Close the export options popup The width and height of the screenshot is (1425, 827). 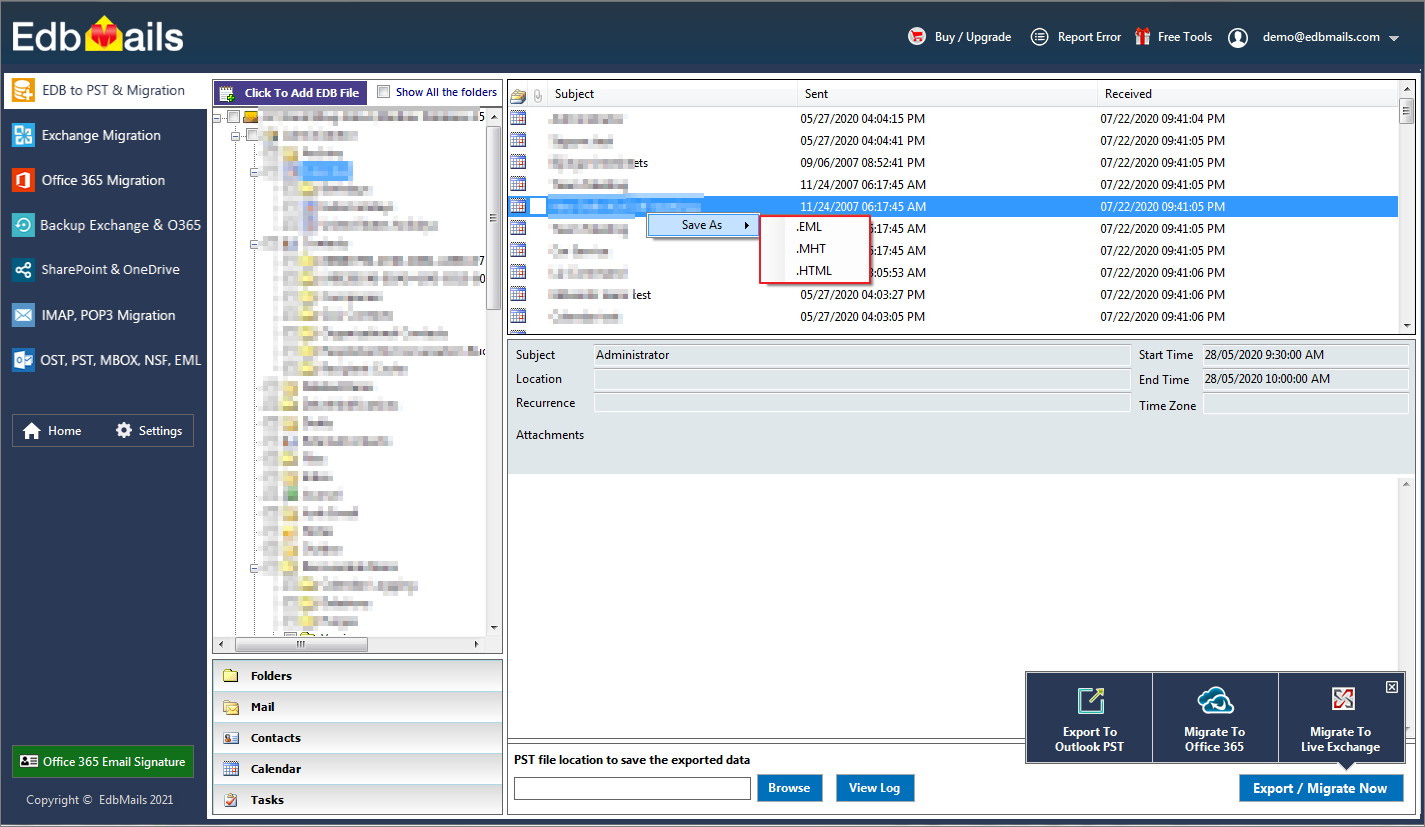pos(1392,687)
